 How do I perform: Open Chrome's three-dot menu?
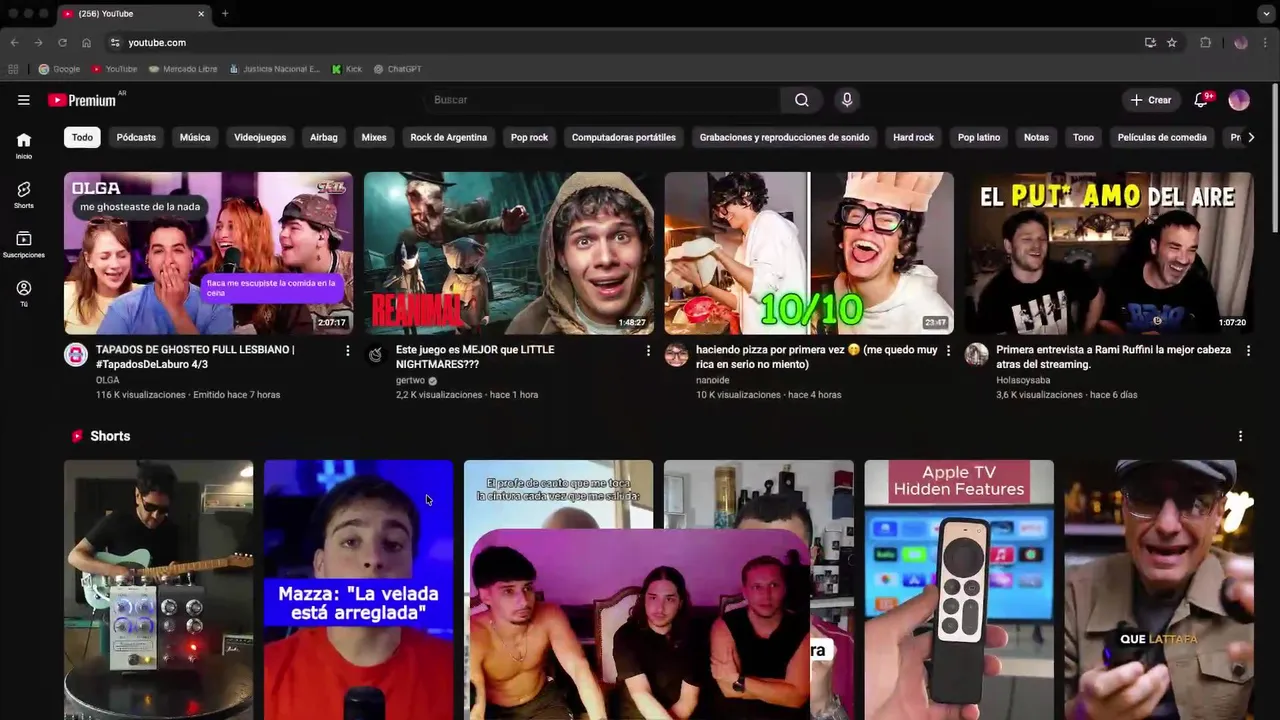[x=1266, y=43]
